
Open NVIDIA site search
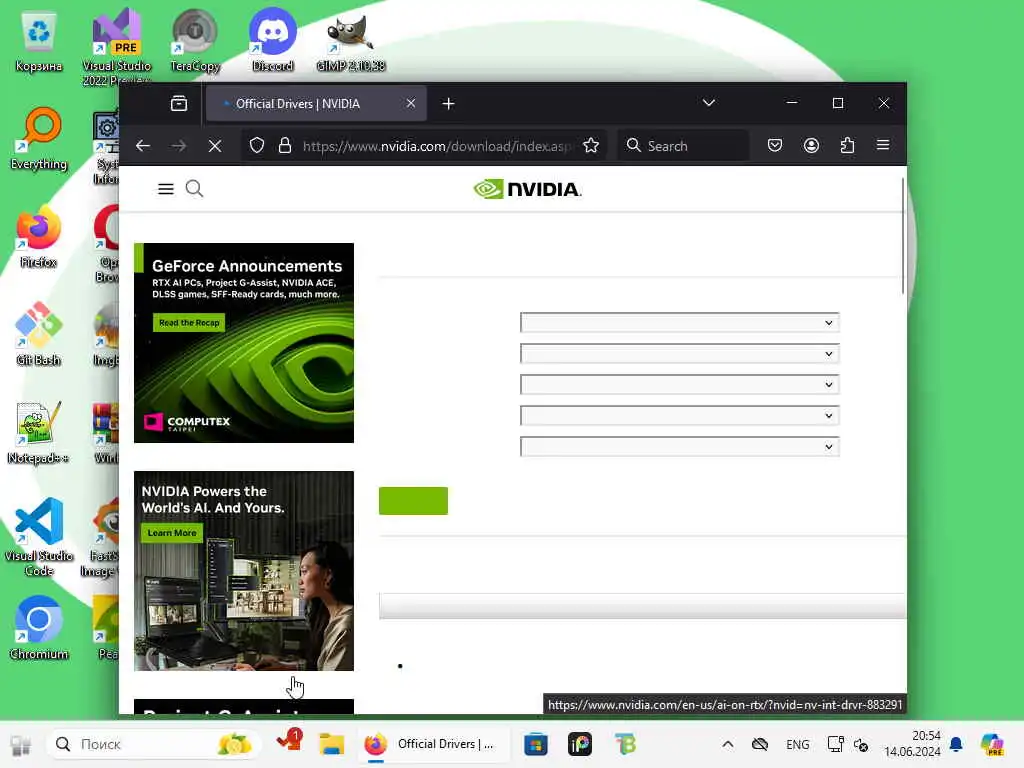coord(194,189)
